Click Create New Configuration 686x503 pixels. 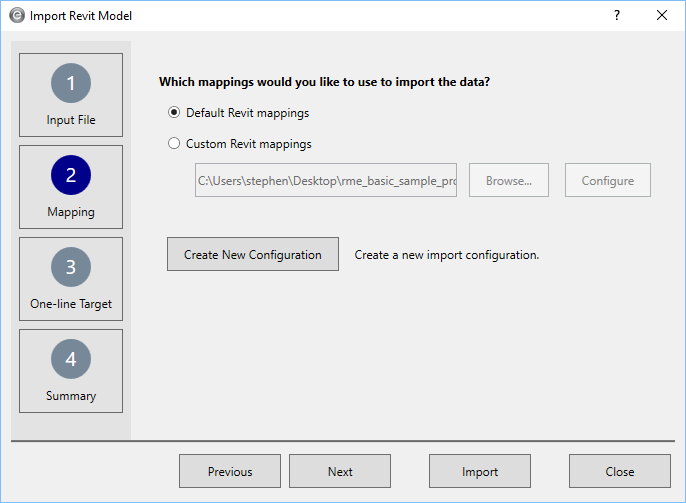point(253,255)
